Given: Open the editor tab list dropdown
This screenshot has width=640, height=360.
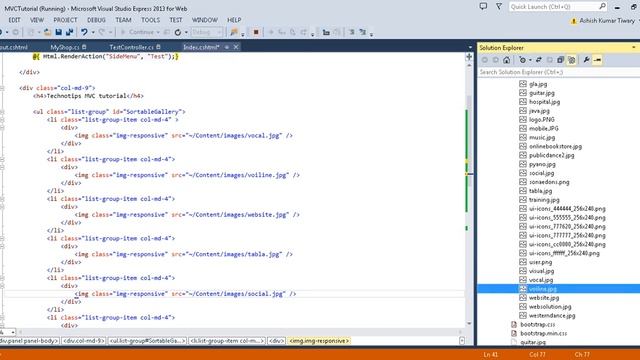Looking at the screenshot, I should [470, 47].
